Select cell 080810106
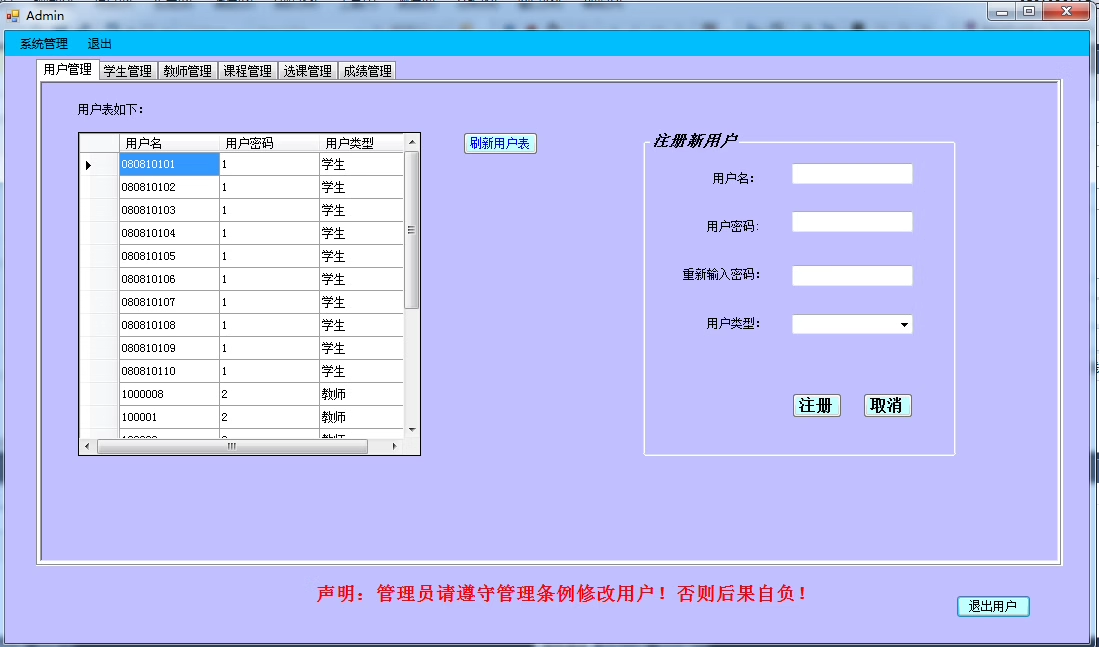Screen dimensions: 1099x647 pos(169,279)
